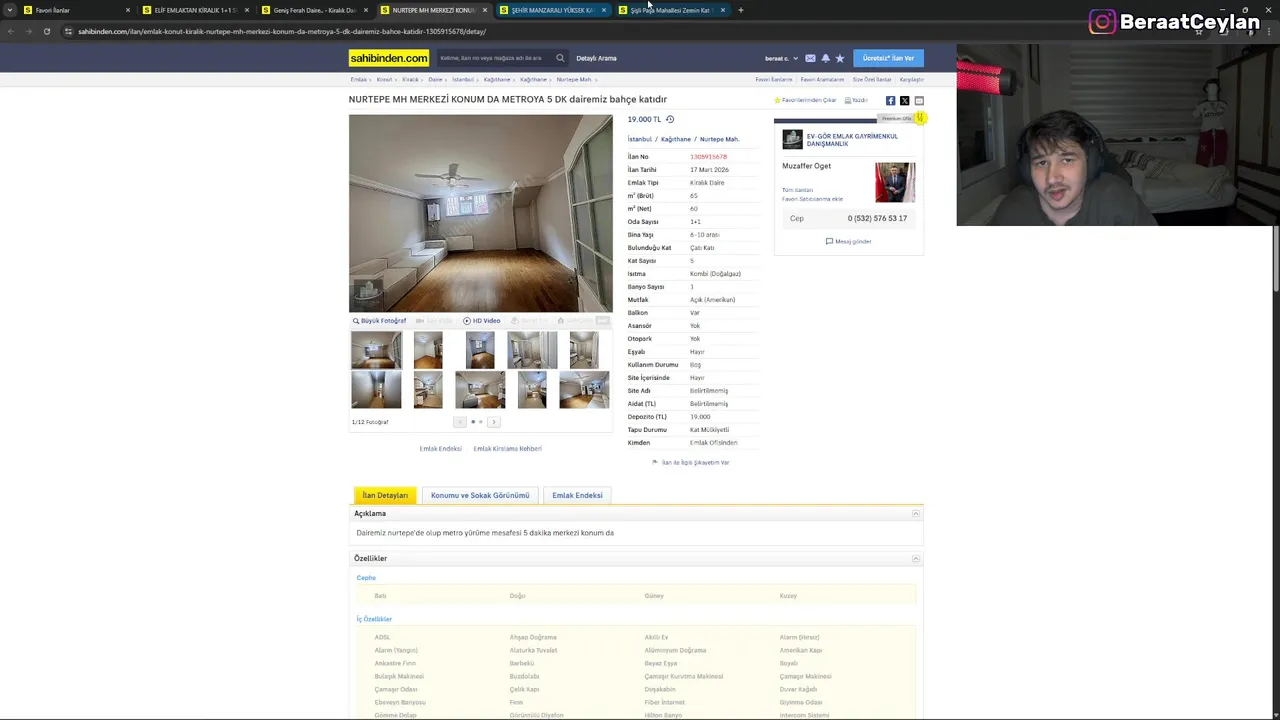
Task: Click the phone number 0 (532) 576 53 17
Action: pos(877,218)
